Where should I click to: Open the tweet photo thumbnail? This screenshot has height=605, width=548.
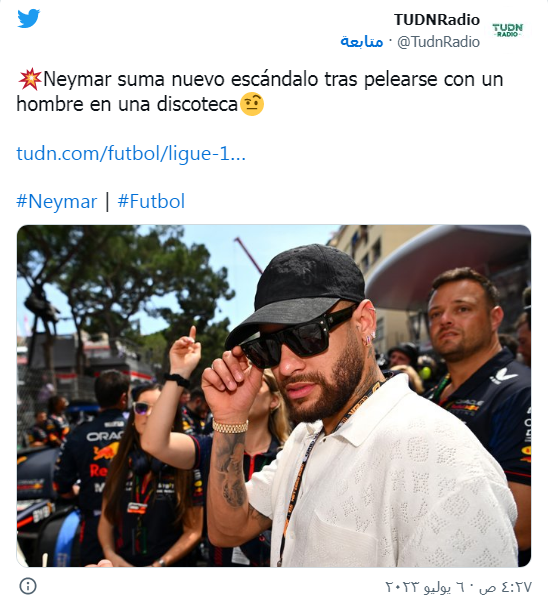pyautogui.click(x=274, y=396)
